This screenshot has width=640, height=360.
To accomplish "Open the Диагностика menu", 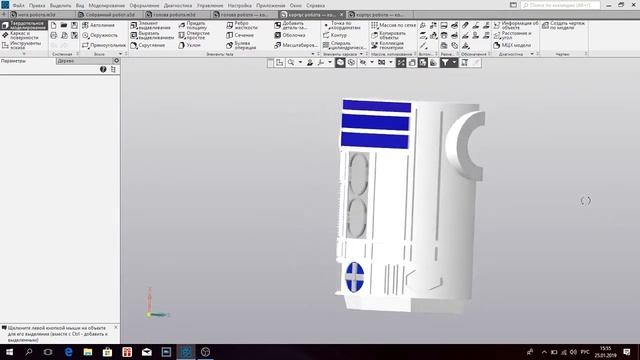I will pos(178,6).
